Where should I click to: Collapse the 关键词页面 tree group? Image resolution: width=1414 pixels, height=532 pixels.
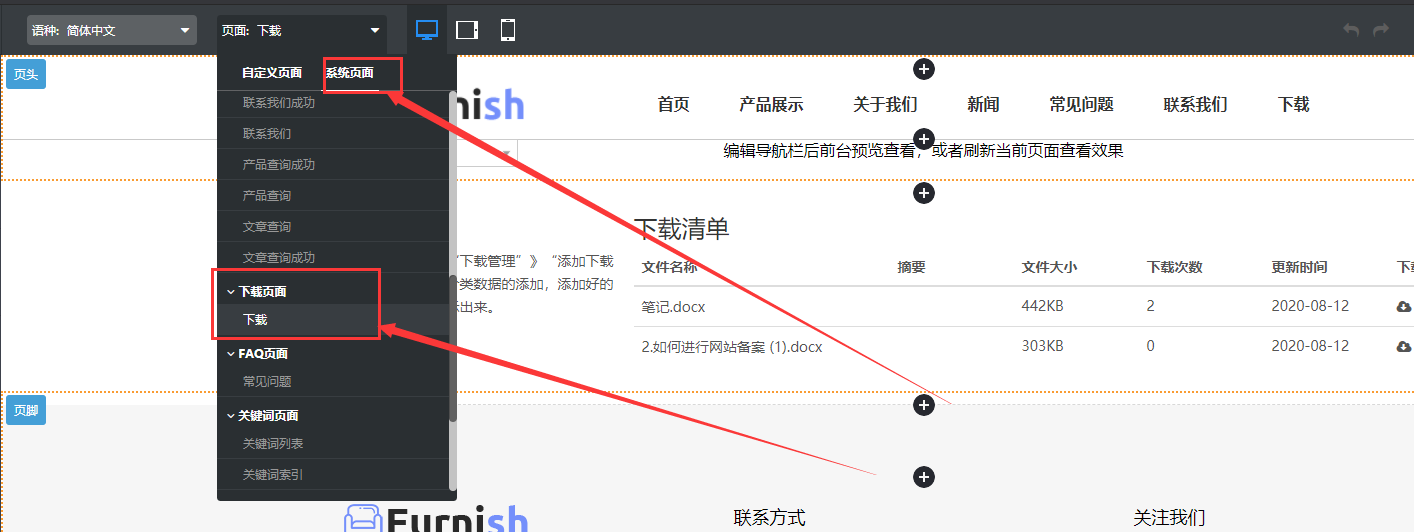pos(231,416)
